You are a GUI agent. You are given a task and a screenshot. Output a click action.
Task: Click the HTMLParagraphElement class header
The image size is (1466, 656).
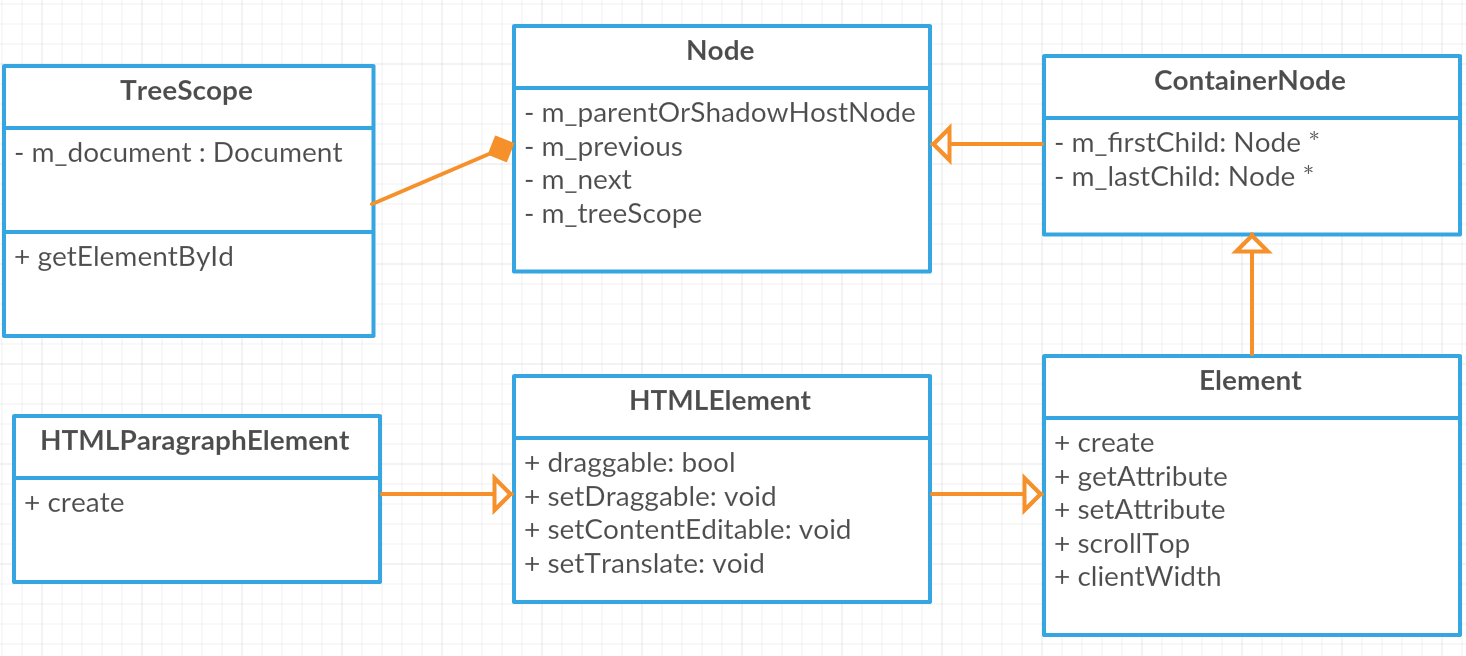(196, 442)
